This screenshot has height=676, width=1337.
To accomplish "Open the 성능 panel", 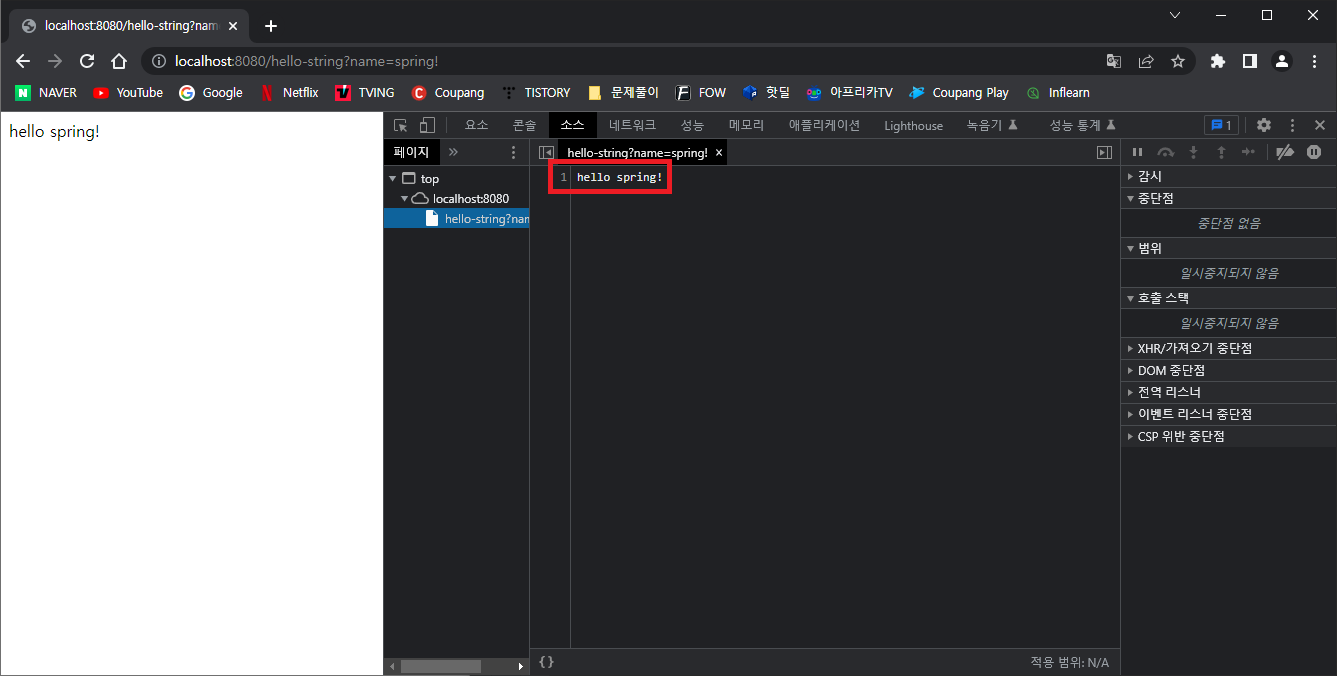I will click(x=693, y=125).
